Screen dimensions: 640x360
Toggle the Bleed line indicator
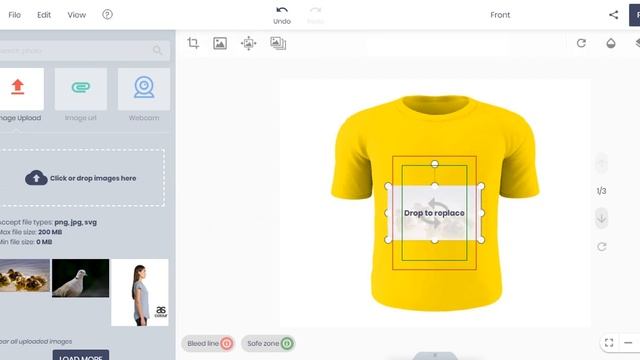pos(208,344)
